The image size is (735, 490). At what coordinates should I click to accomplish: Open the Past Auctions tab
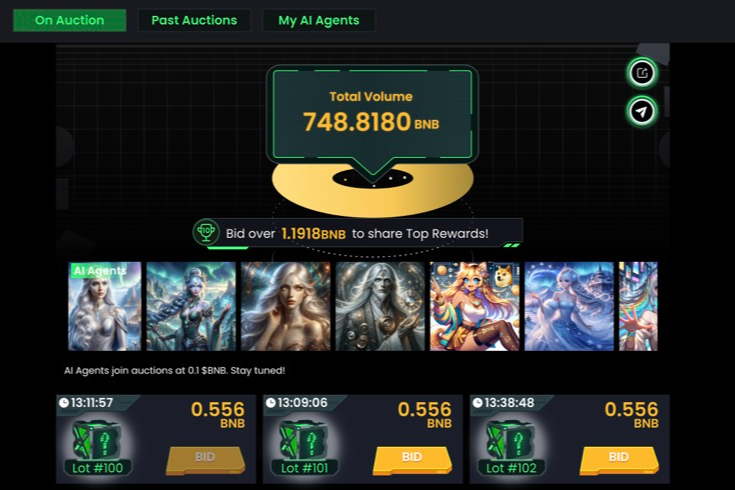(x=194, y=20)
